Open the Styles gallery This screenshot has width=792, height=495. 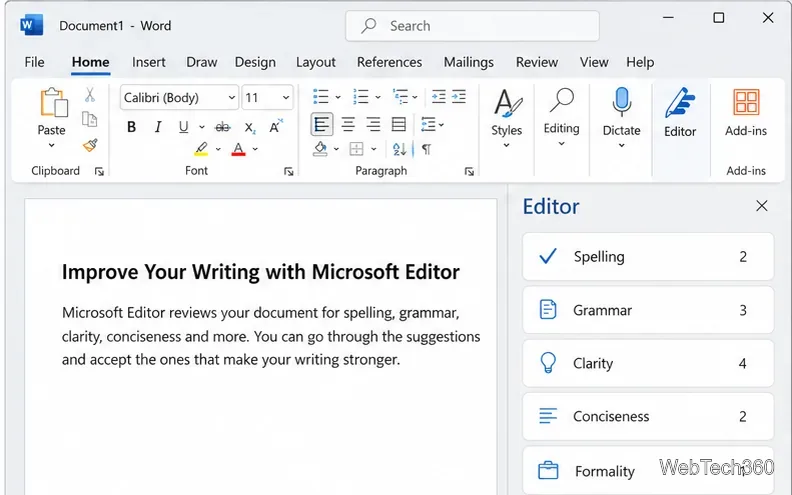(x=507, y=119)
